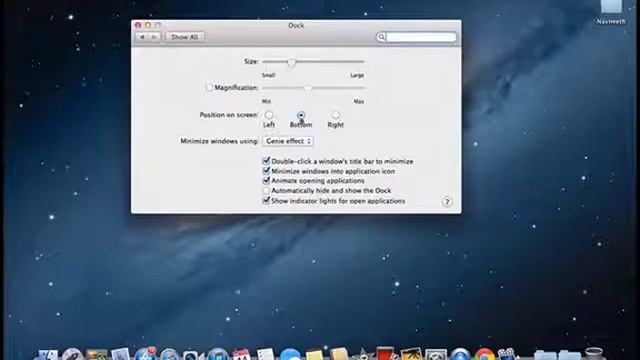Open the App Store icon with badge in Dock

coord(145,354)
